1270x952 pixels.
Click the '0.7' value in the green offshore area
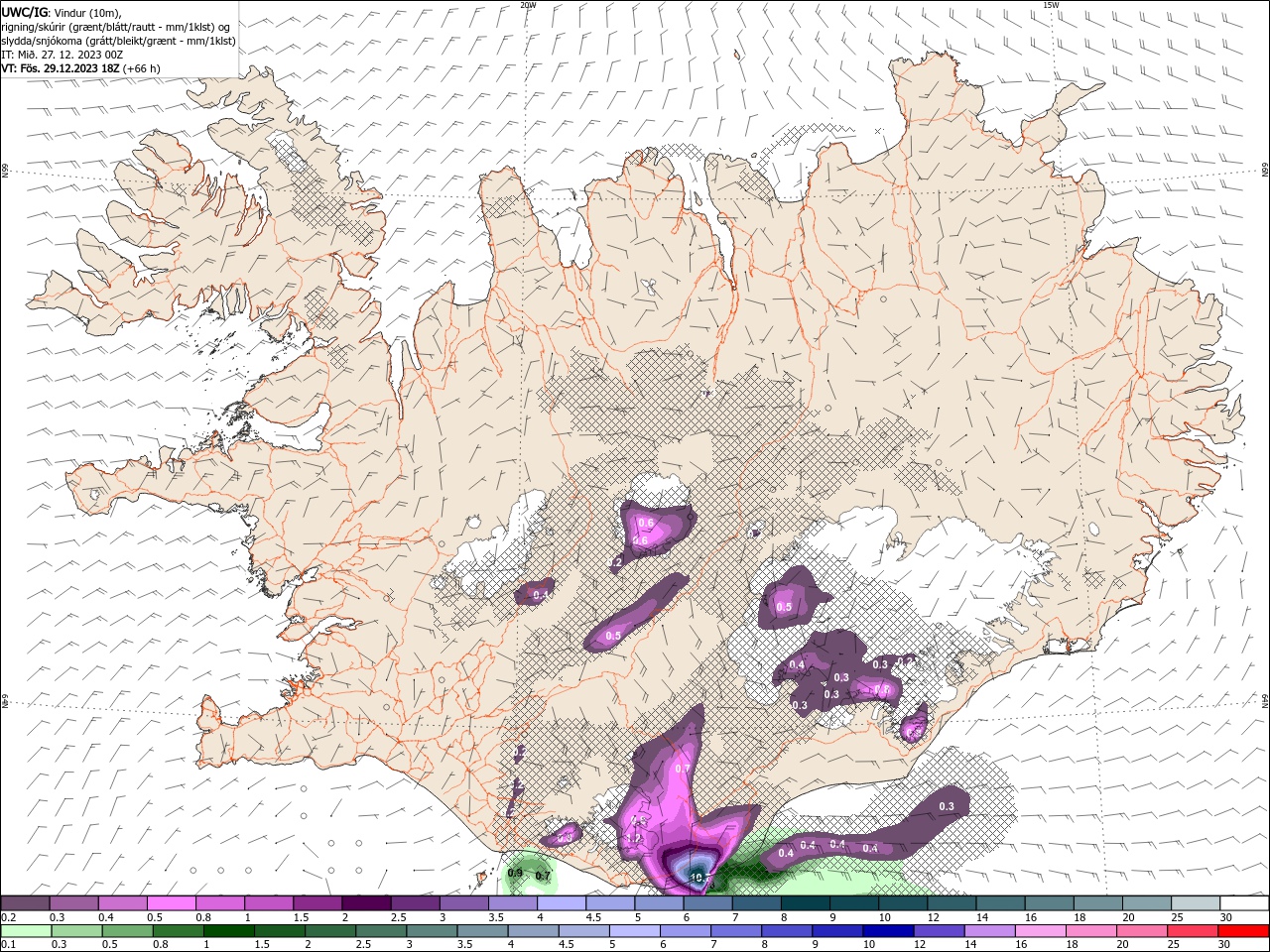tap(543, 876)
